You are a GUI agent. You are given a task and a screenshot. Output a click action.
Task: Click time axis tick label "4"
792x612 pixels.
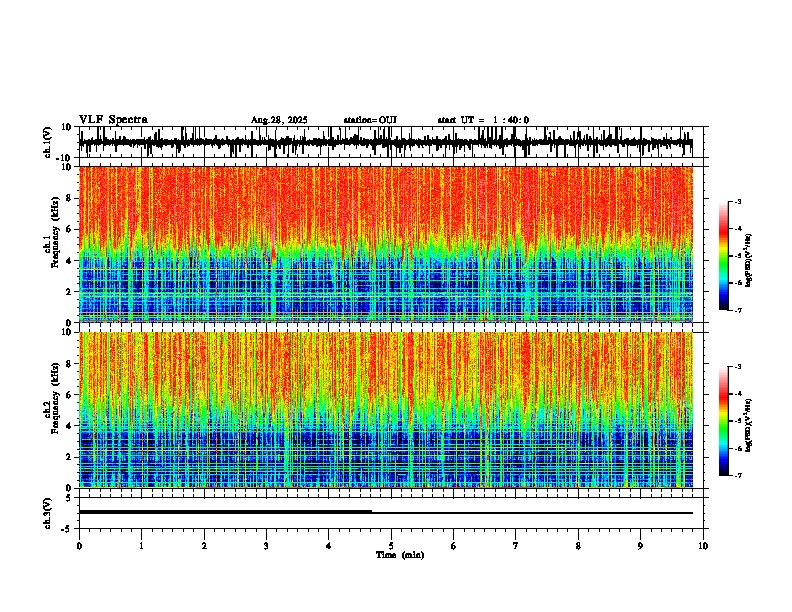329,546
